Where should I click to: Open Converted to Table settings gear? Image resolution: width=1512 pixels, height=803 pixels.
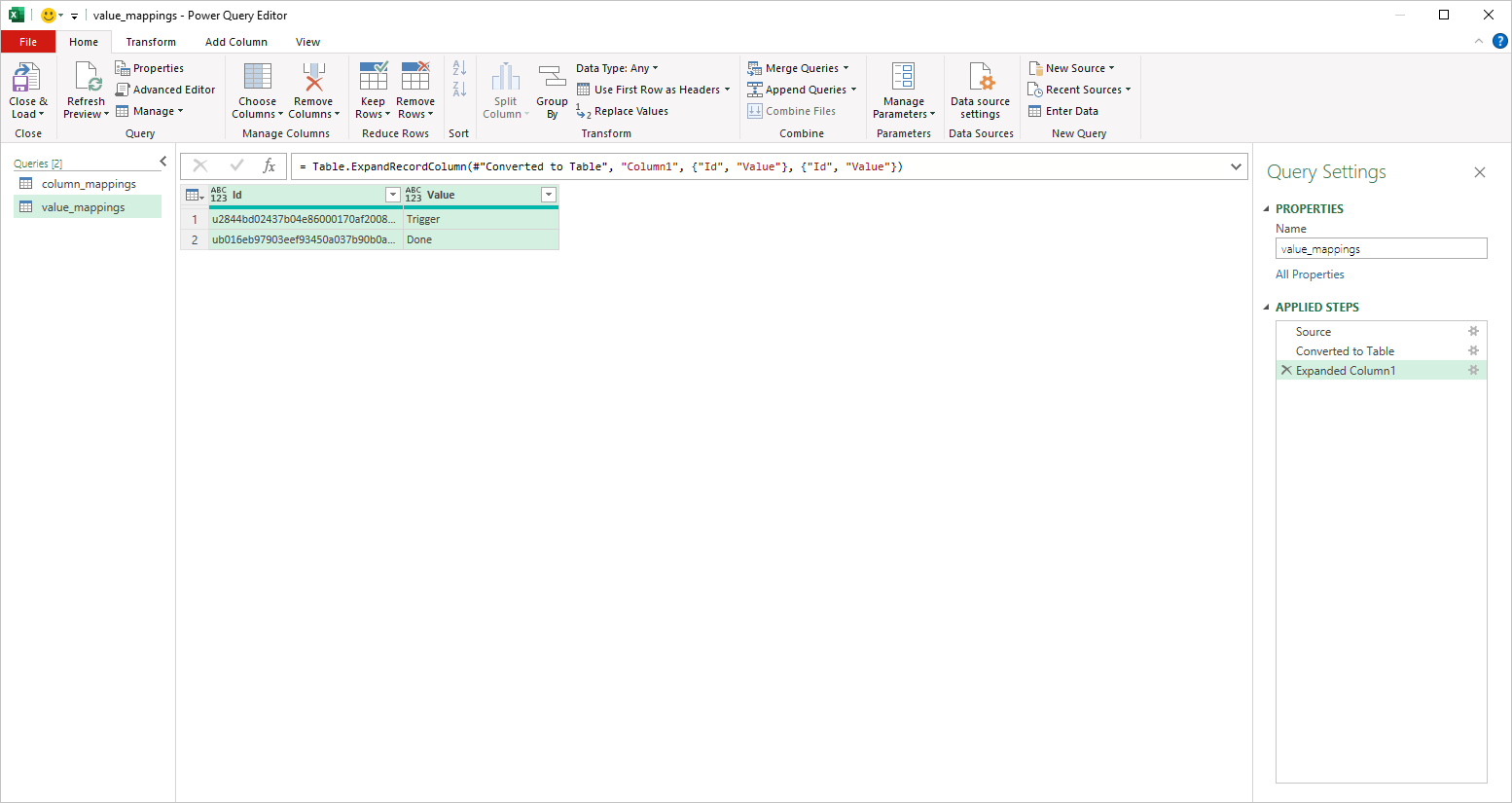[x=1473, y=350]
